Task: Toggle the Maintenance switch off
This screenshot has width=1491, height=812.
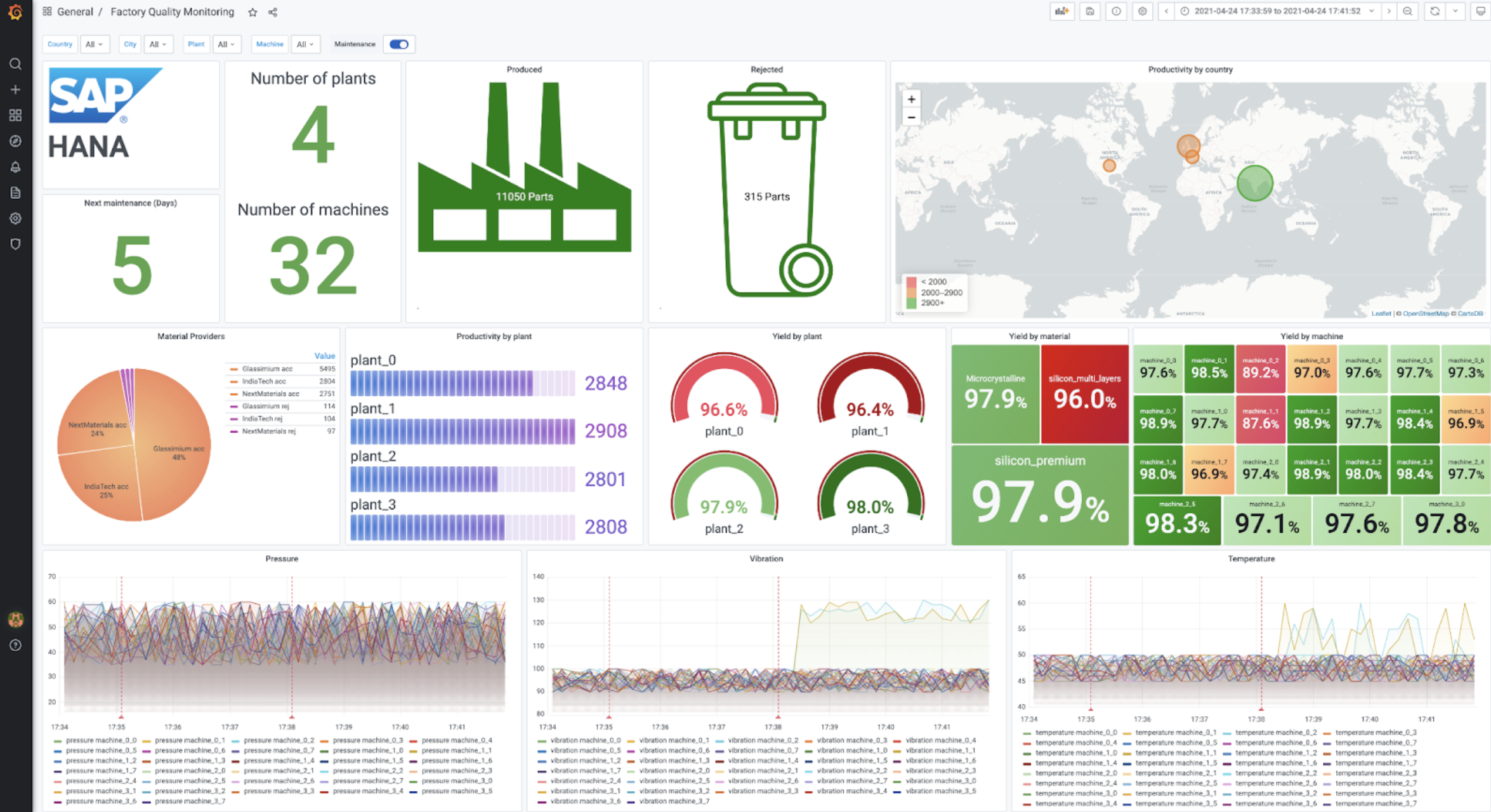Action: (x=399, y=44)
